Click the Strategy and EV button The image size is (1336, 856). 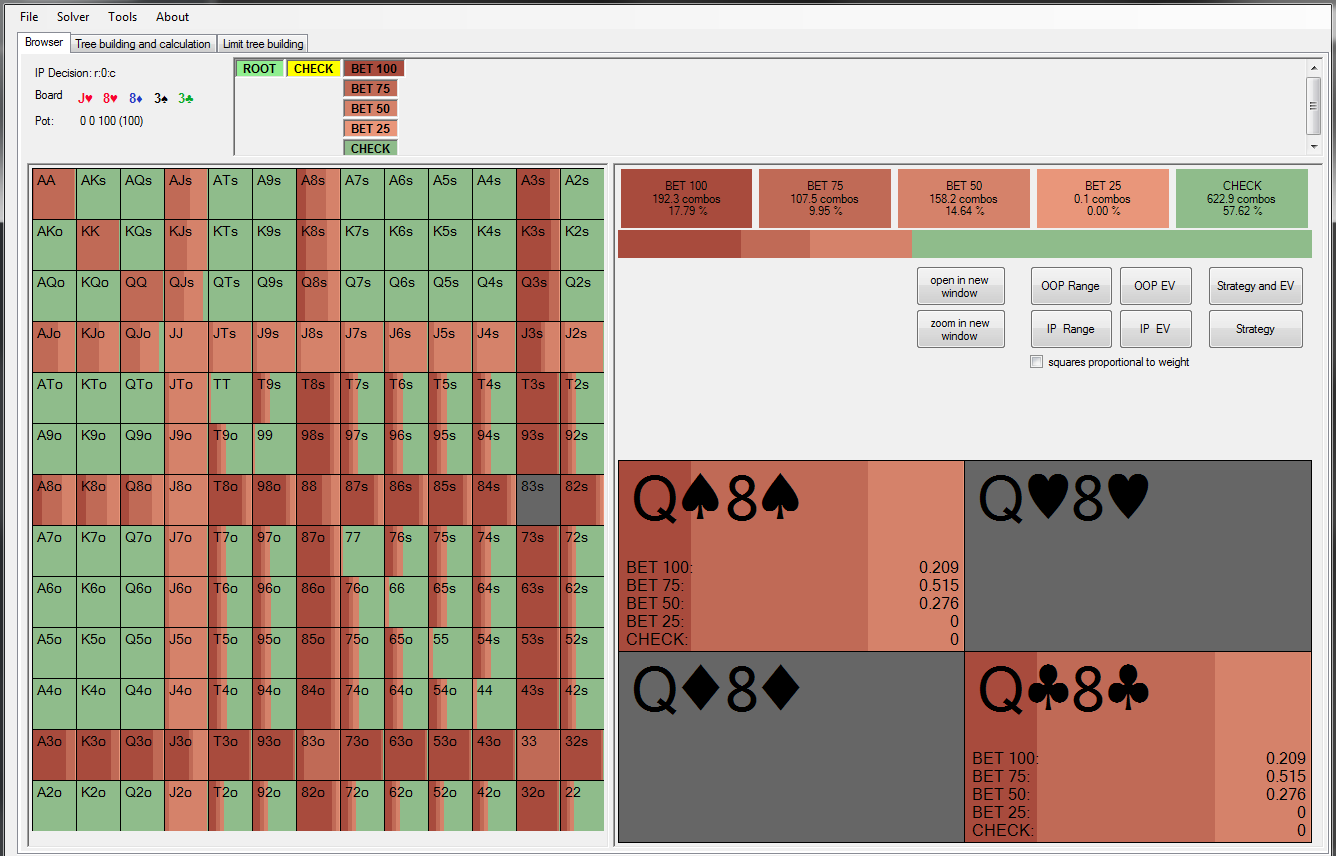tap(1255, 286)
